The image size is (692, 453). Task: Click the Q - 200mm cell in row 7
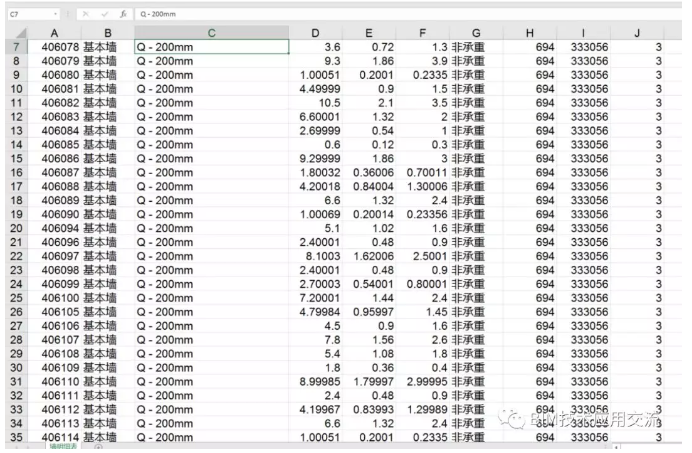[211, 47]
